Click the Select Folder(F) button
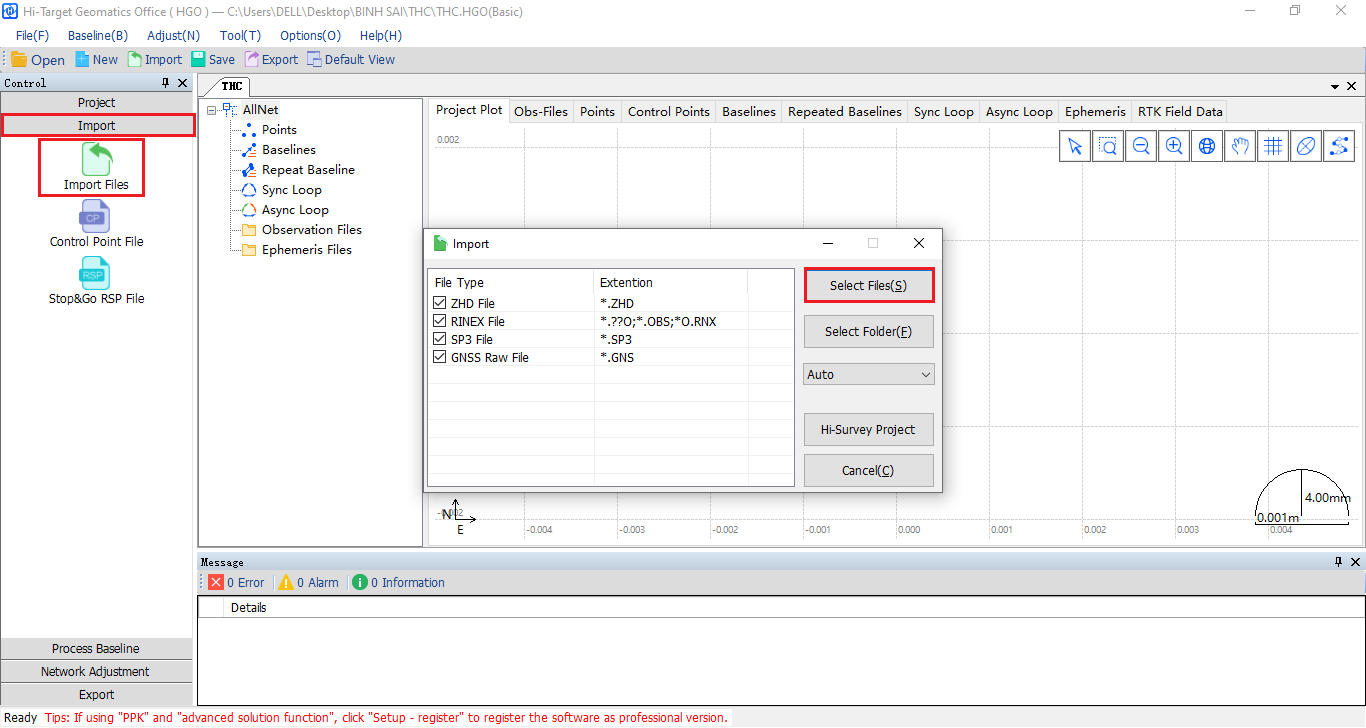This screenshot has width=1366, height=728. (x=868, y=331)
